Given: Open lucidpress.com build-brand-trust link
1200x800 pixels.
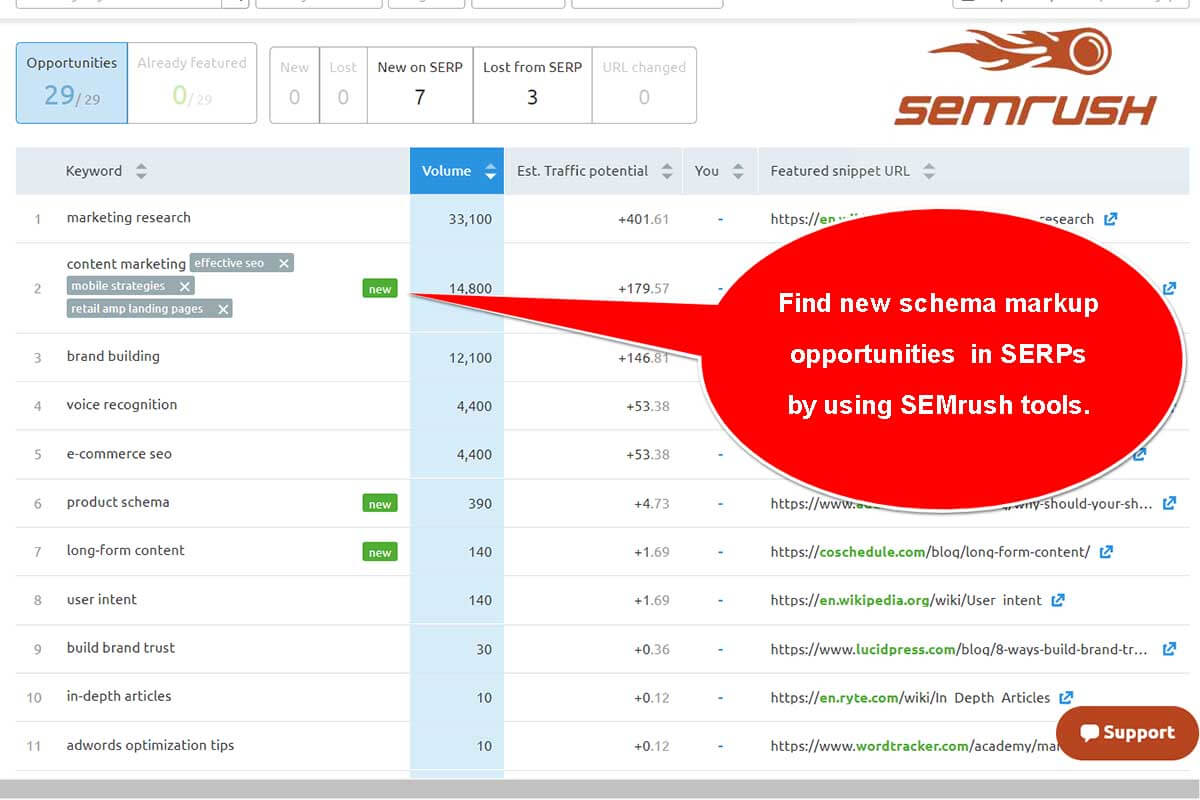Looking at the screenshot, I should point(959,649).
